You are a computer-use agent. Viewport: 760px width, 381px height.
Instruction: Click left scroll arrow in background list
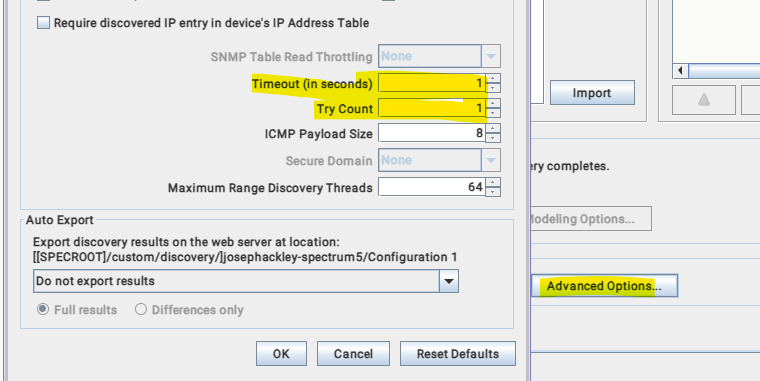(x=680, y=71)
